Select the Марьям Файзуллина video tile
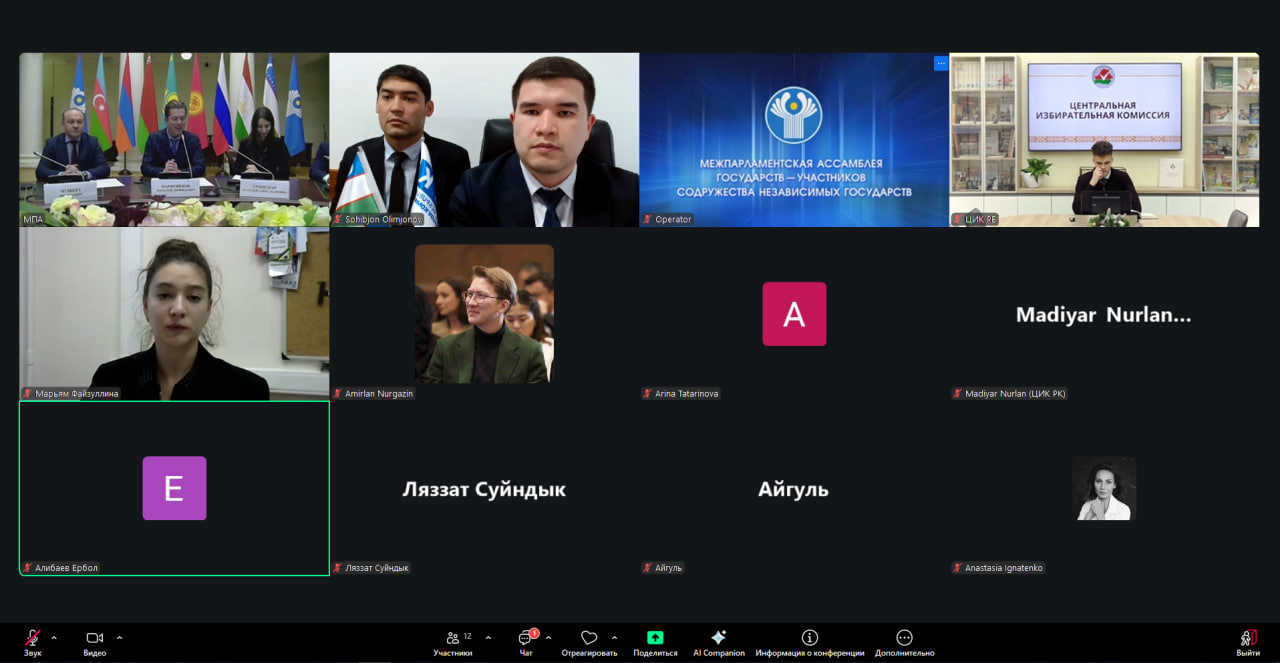This screenshot has width=1280, height=663. 174,313
